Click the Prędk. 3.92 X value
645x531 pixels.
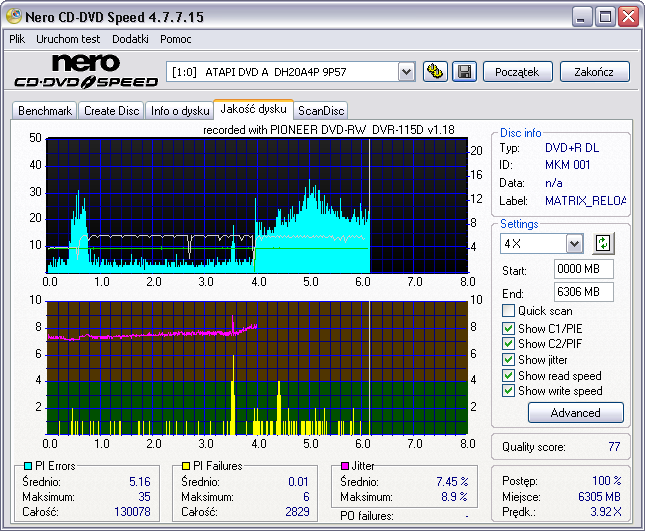point(606,512)
